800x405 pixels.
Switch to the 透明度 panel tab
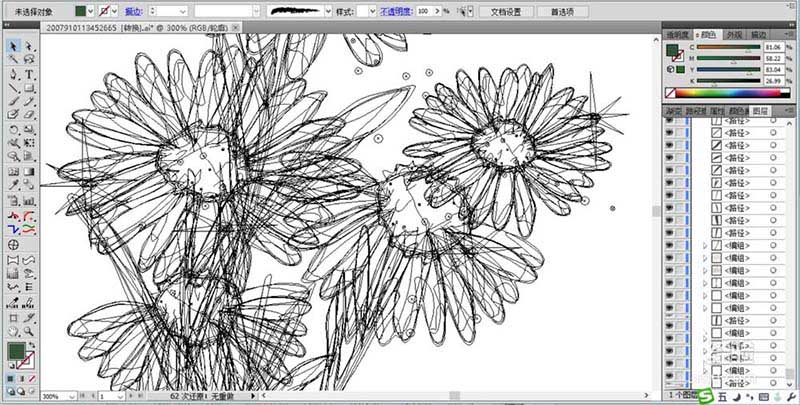point(678,35)
